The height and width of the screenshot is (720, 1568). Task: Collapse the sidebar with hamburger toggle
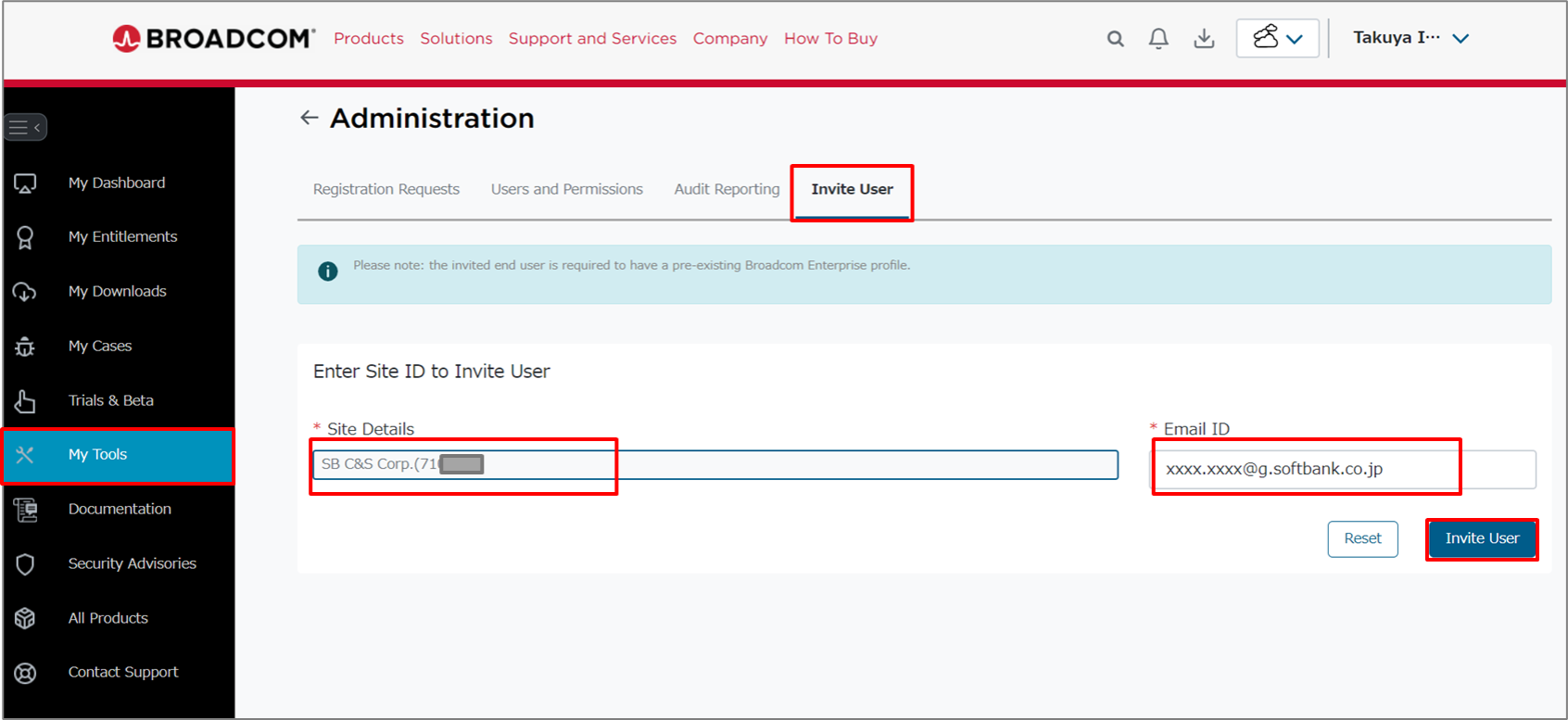(26, 127)
